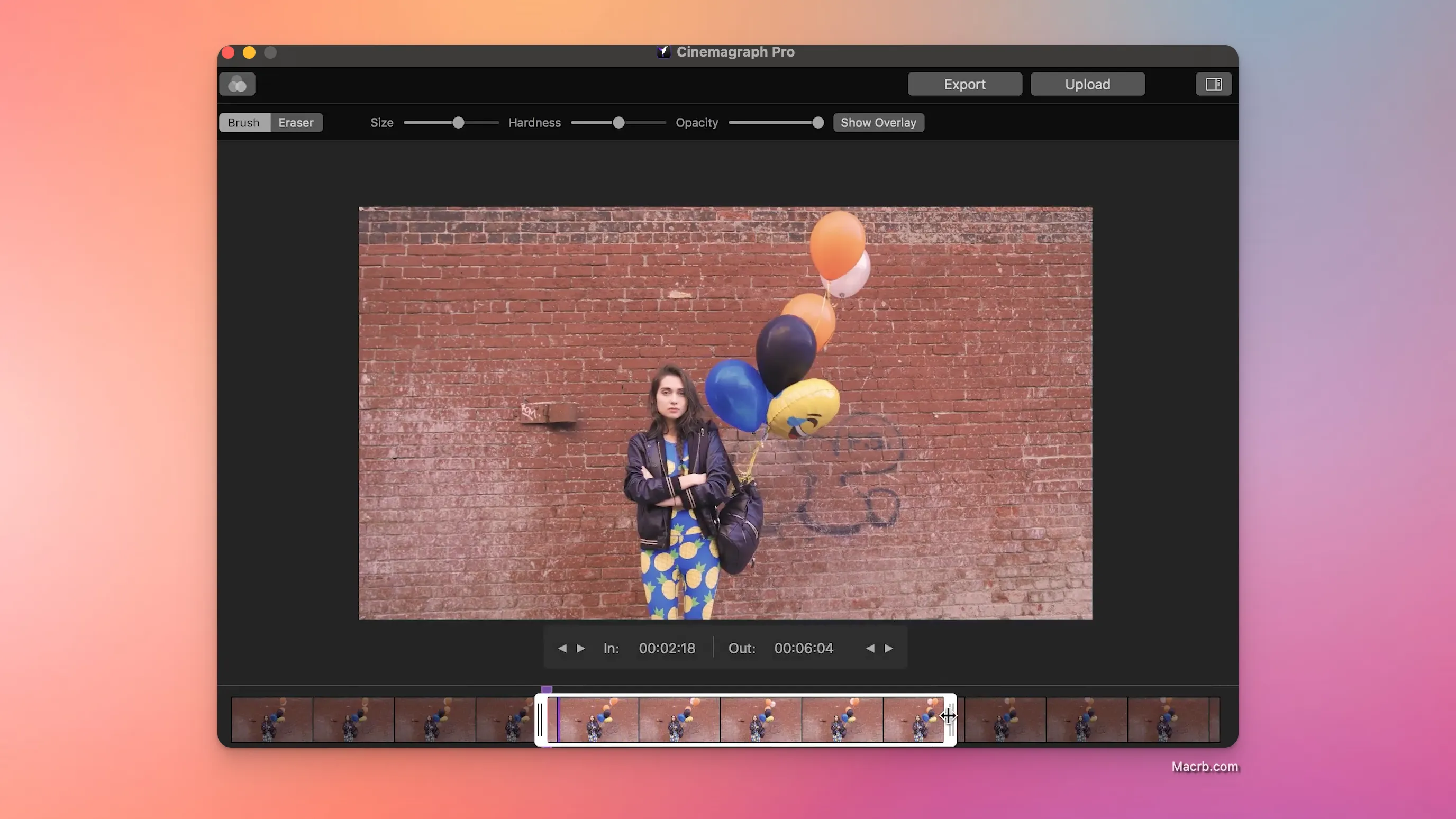Click play to start playback

pos(580,648)
